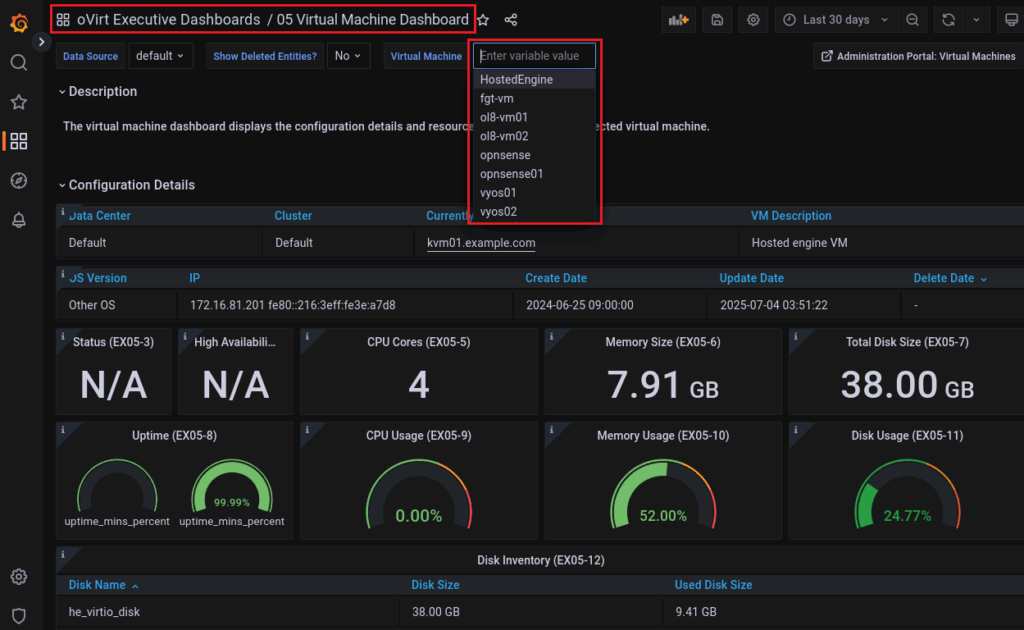Zoom out the time range
The width and height of the screenshot is (1024, 630).
click(x=912, y=20)
